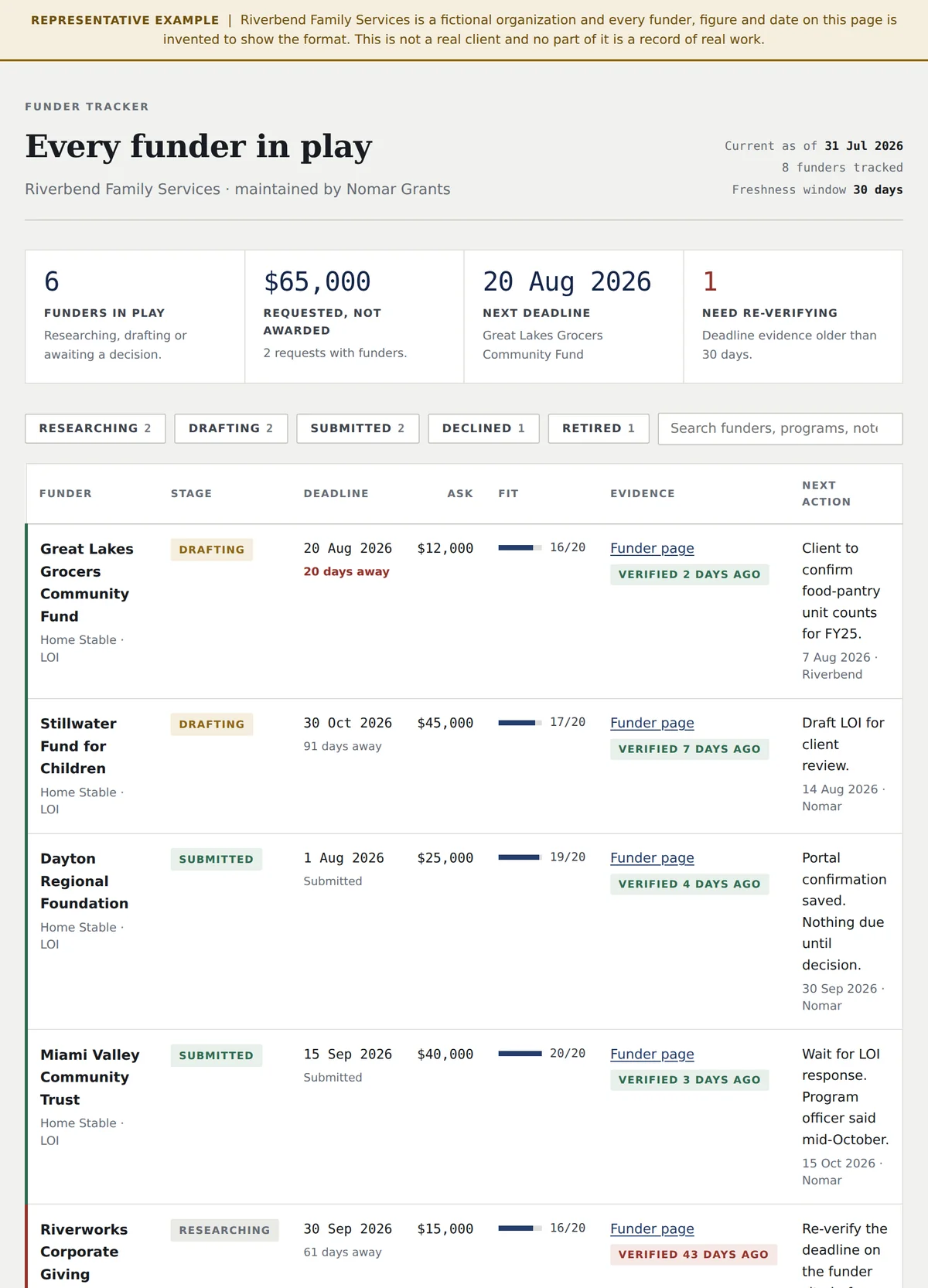Screen dimensions: 928x1288
Task: Select the Great Lakes Grocers Community Fund name
Action: [x=87, y=582]
